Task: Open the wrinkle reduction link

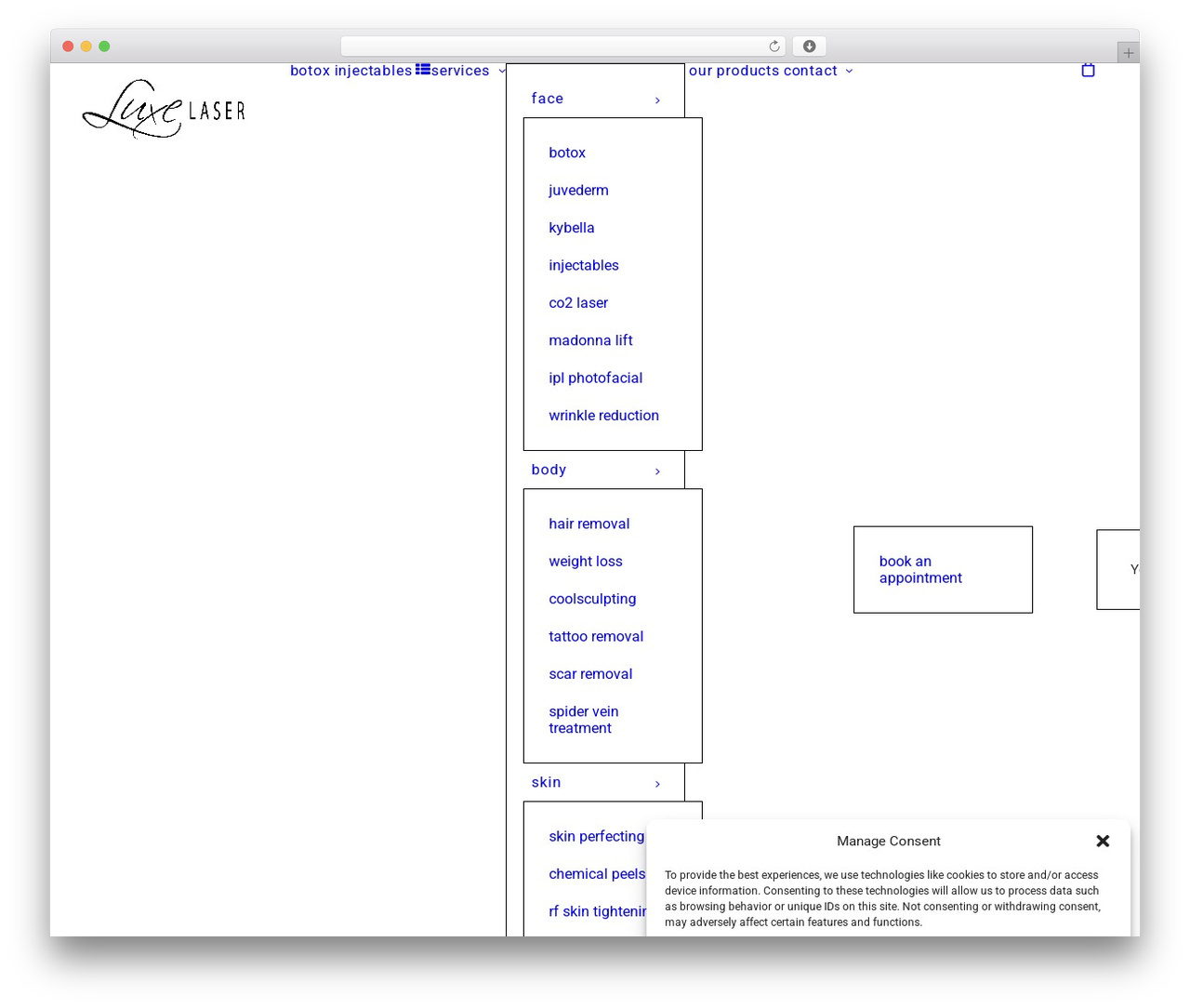Action: click(604, 416)
